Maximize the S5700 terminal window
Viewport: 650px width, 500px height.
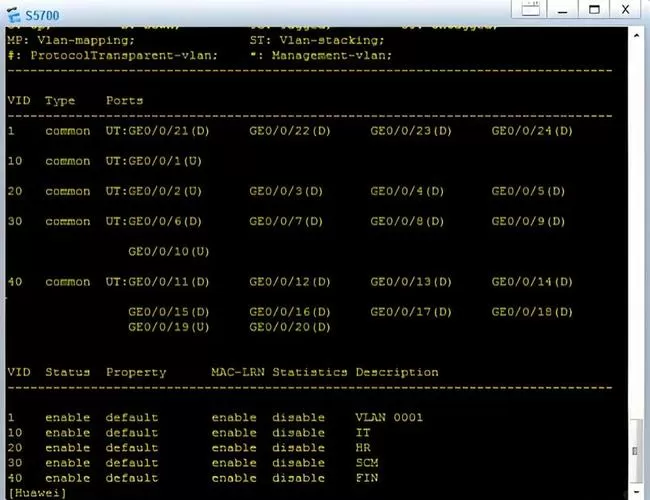[594, 10]
